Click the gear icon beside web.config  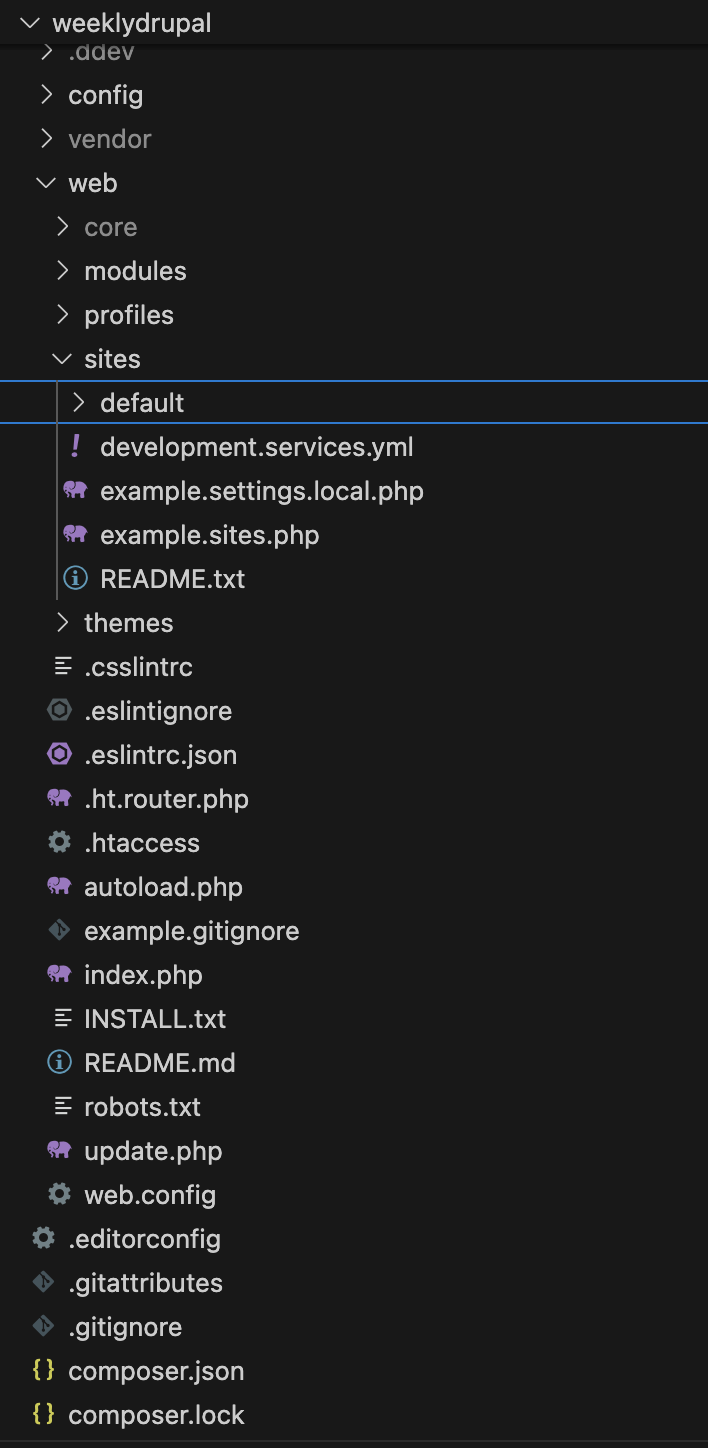click(59, 1195)
